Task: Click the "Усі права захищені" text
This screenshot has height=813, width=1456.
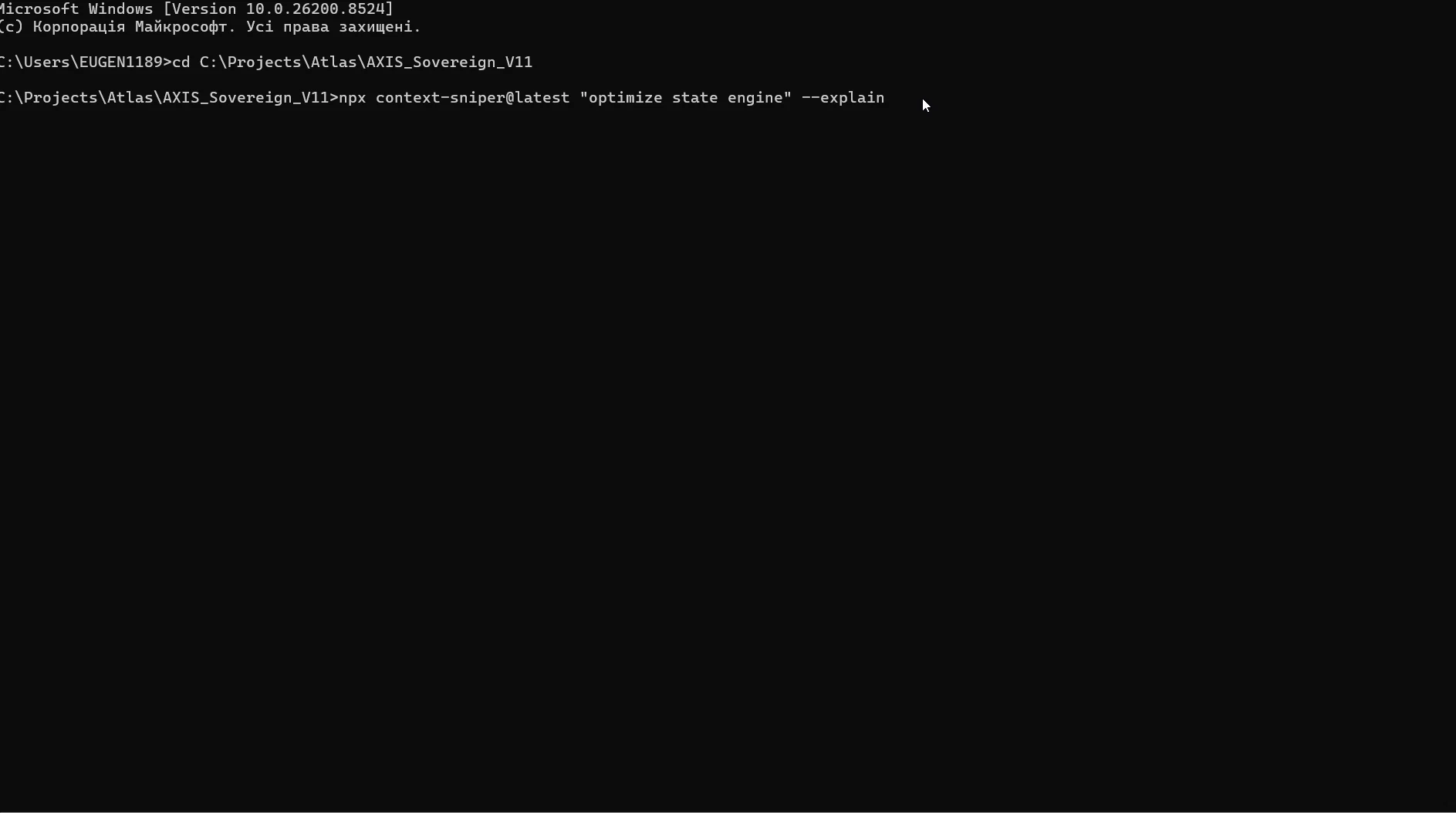Action: [x=329, y=27]
